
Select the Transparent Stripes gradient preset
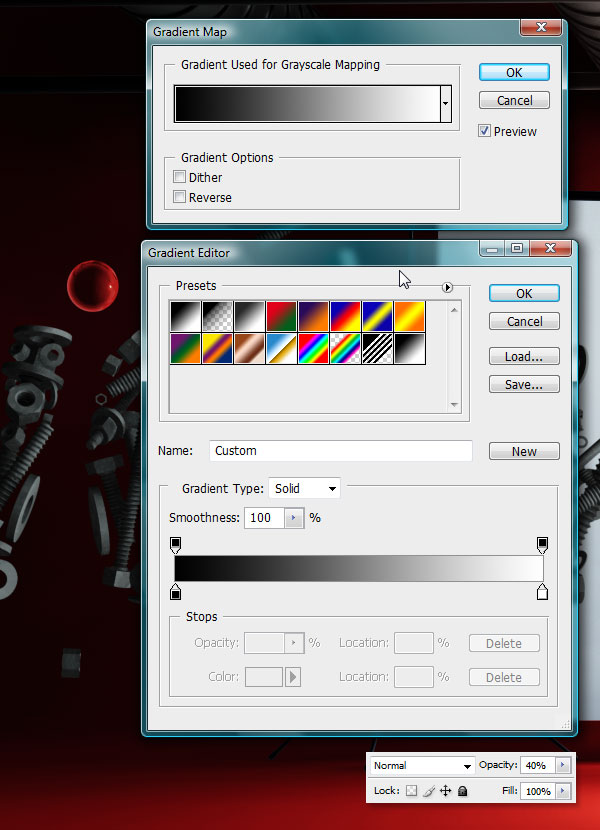pyautogui.click(x=378, y=349)
